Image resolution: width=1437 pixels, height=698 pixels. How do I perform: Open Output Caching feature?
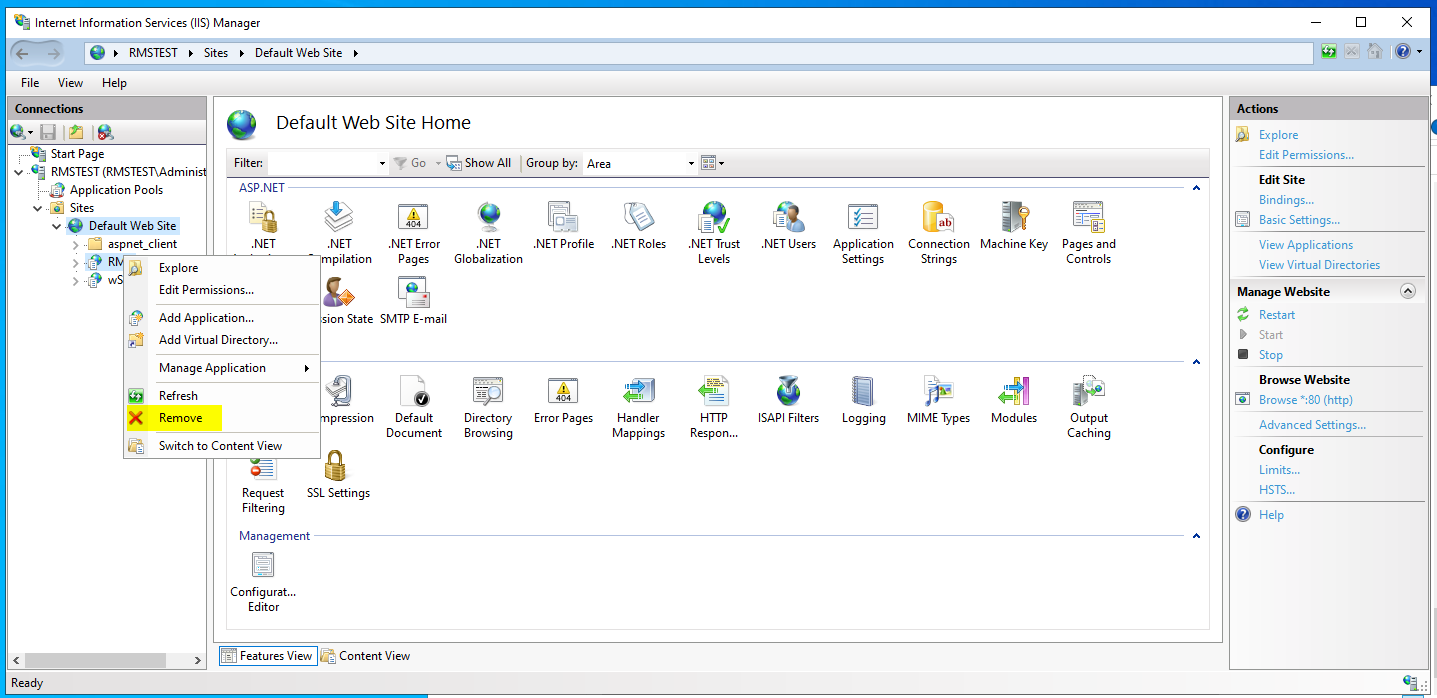[1089, 407]
